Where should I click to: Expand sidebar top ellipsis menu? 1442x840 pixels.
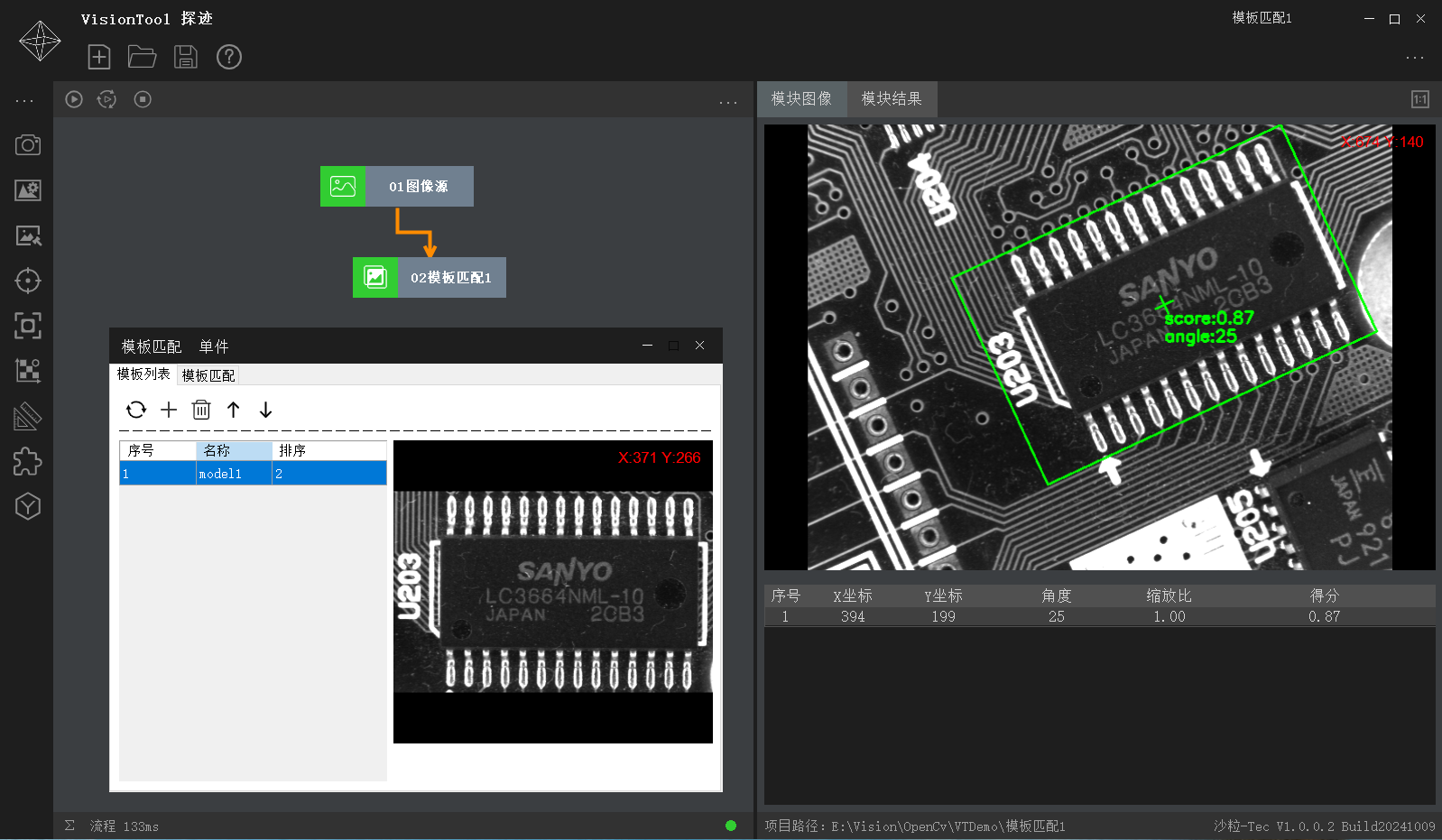click(25, 101)
